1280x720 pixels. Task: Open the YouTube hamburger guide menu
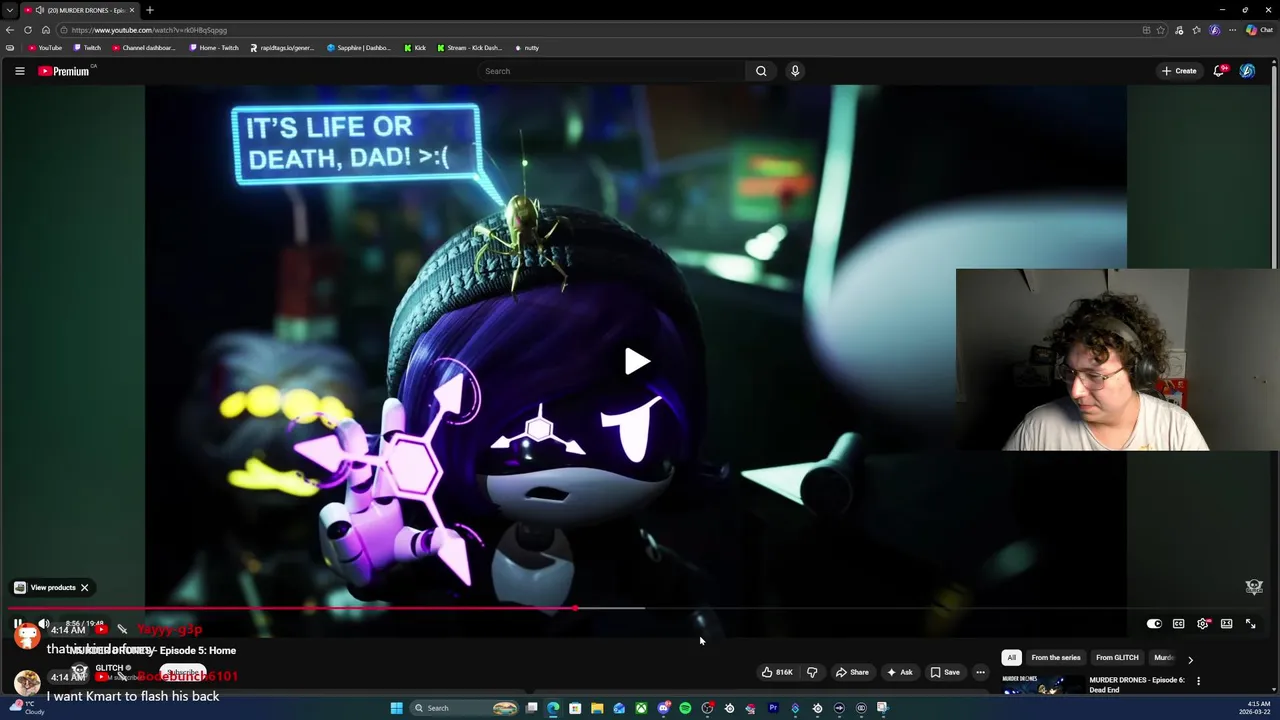(19, 71)
